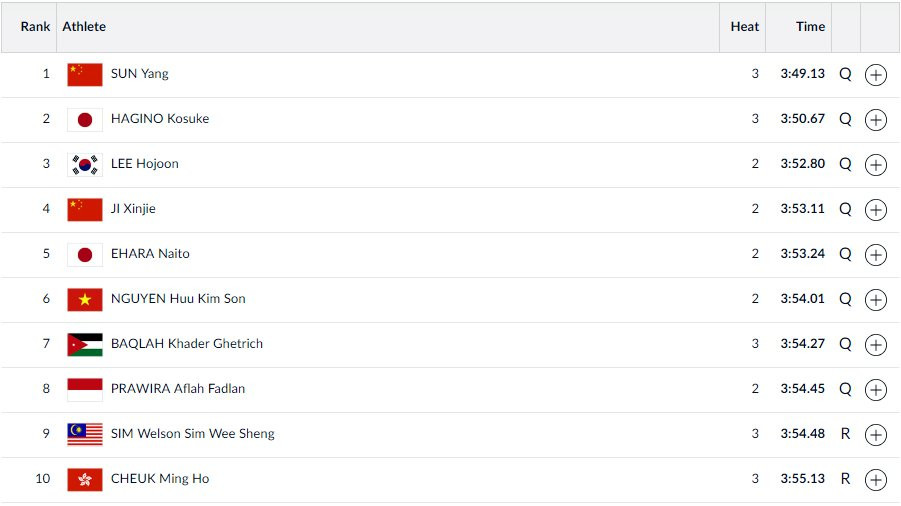Click the Hong Kong flag icon
Screen dimensions: 901x506
85,479
